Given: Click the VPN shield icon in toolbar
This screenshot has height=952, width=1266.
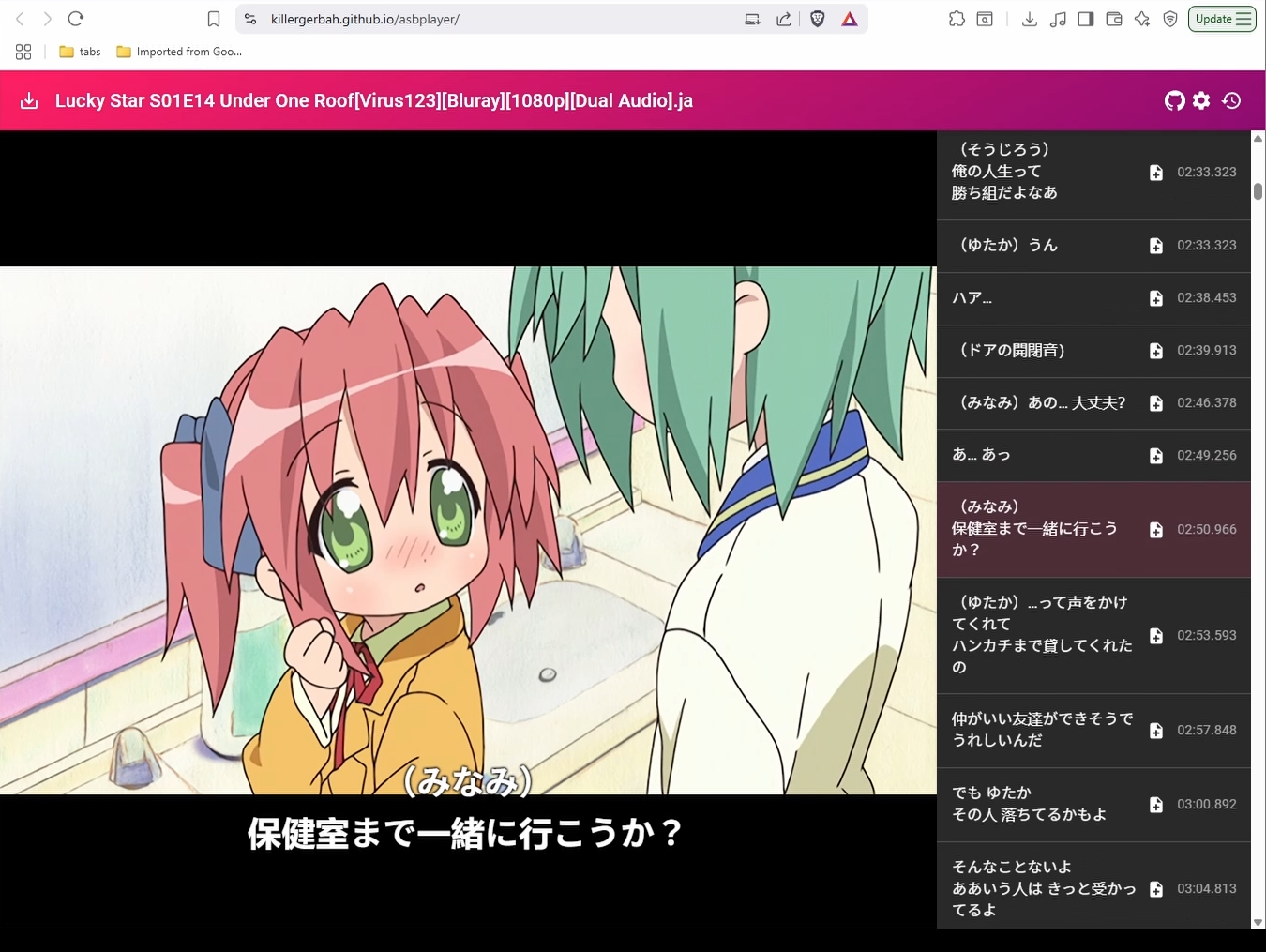Looking at the screenshot, I should coord(1170,19).
